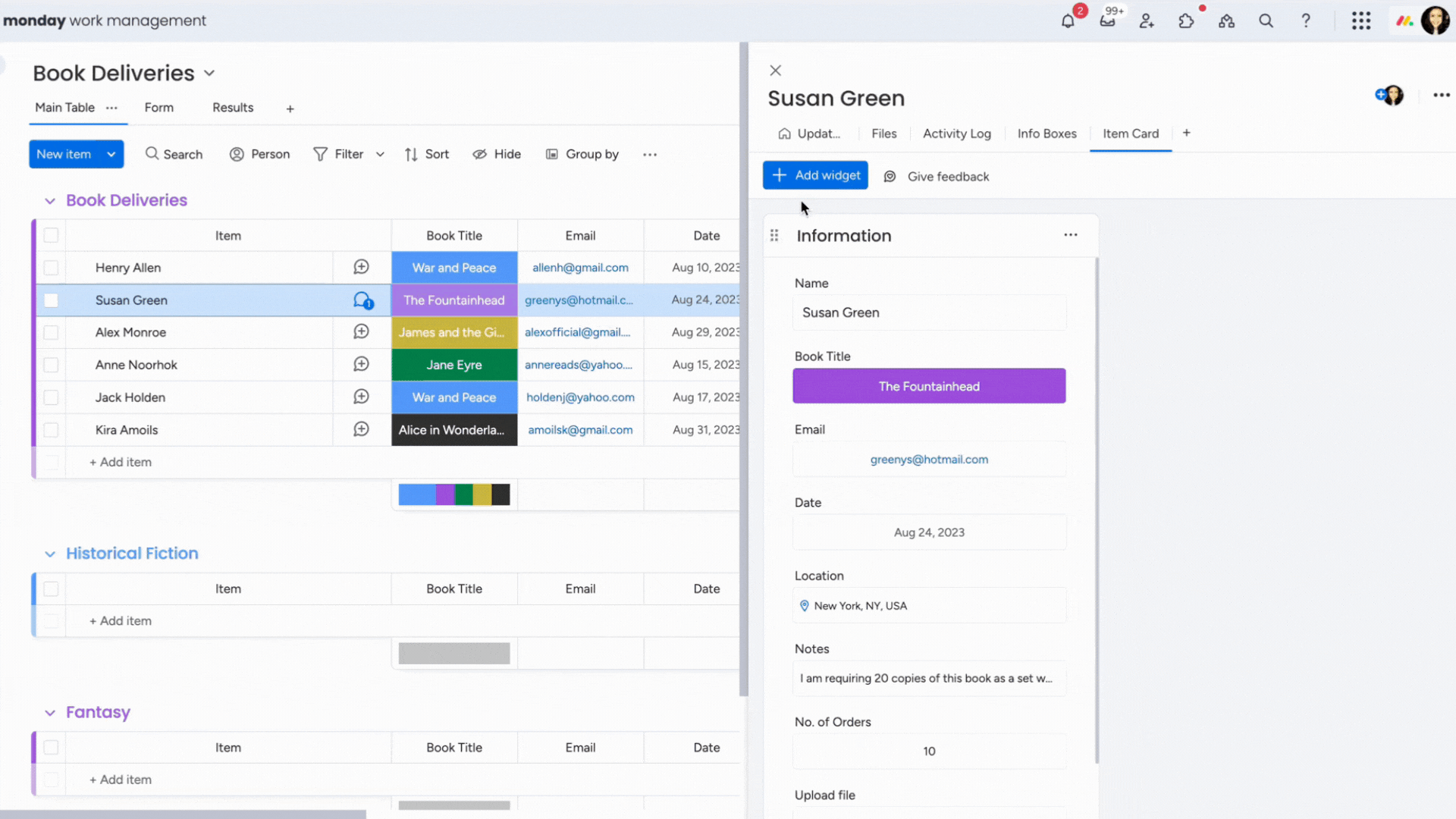The image size is (1456, 819).
Task: Click the Name field containing Susan Green
Action: [929, 312]
